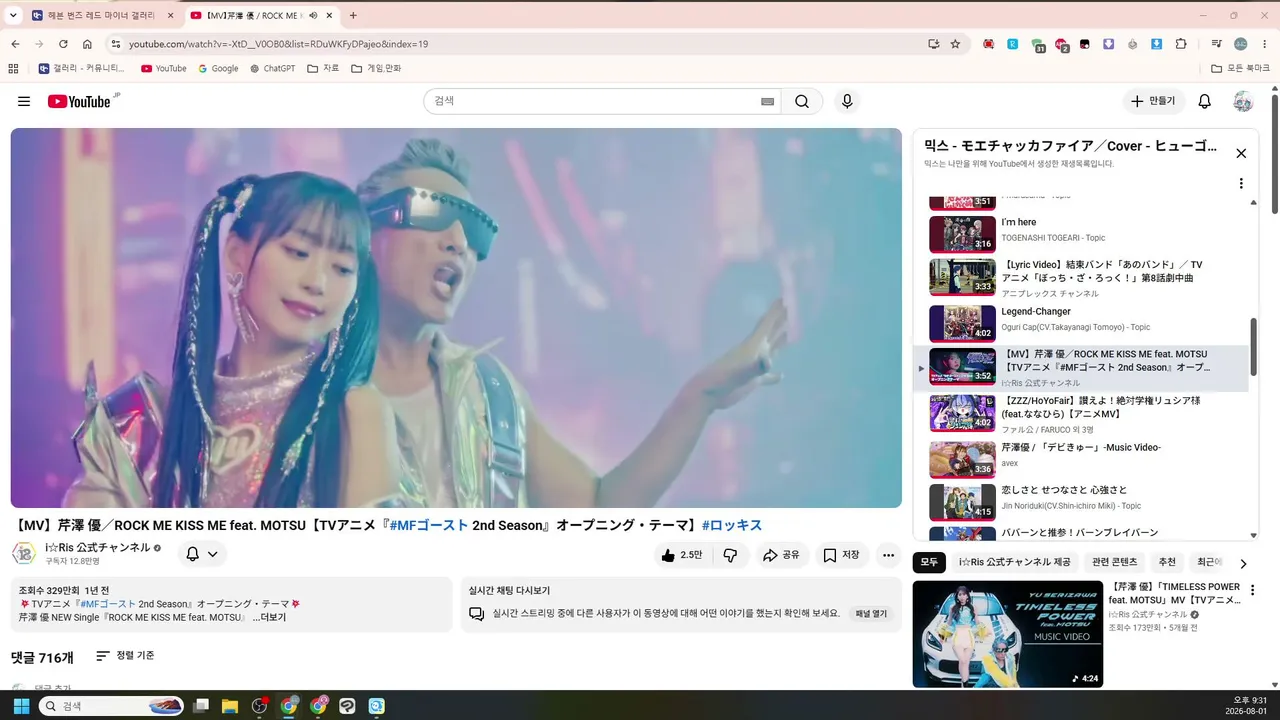The height and width of the screenshot is (720, 1280).
Task: Select the 모두 filter chip
Action: 929,563
